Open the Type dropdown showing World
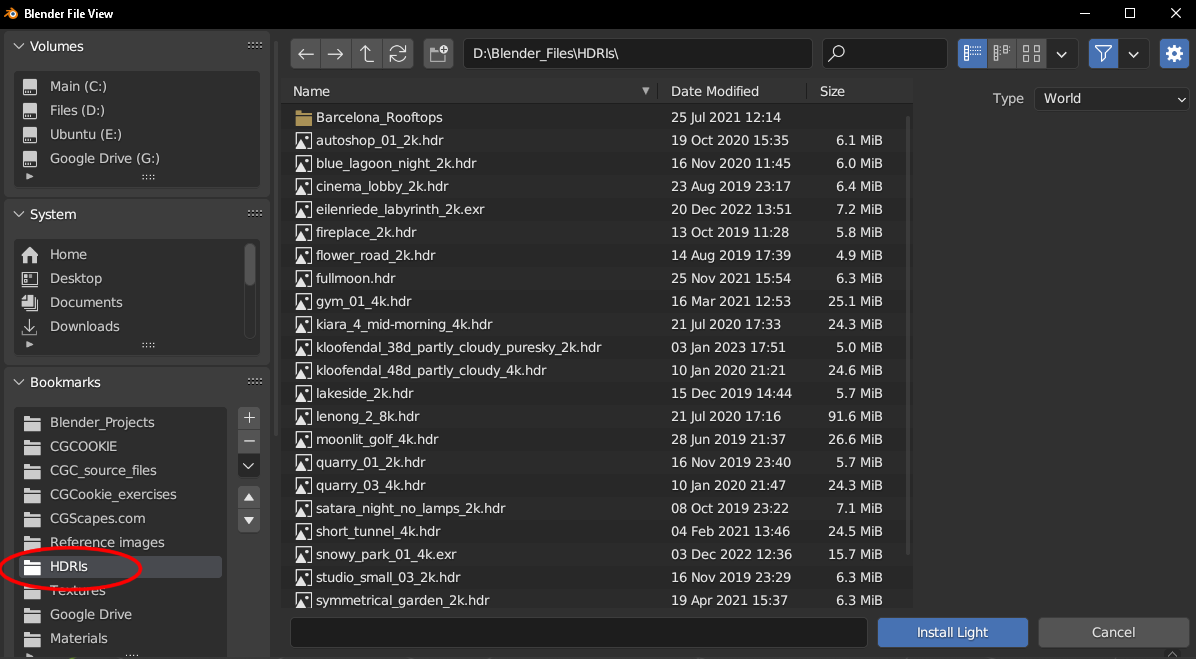 tap(1112, 98)
